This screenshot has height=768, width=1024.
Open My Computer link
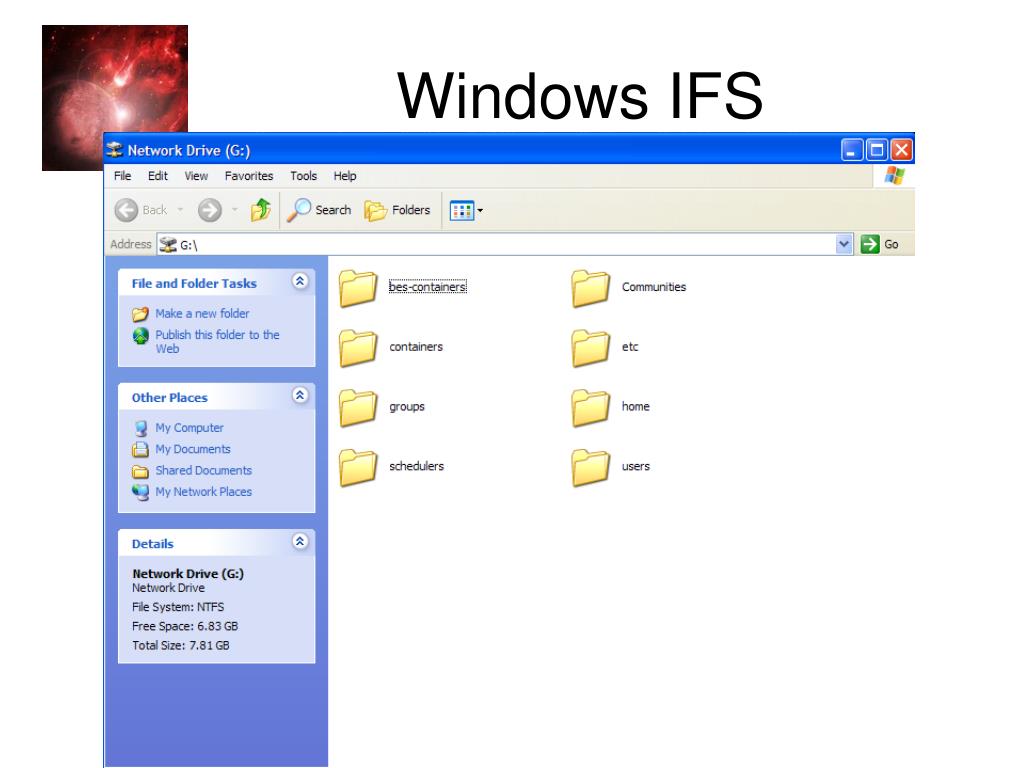pos(189,428)
